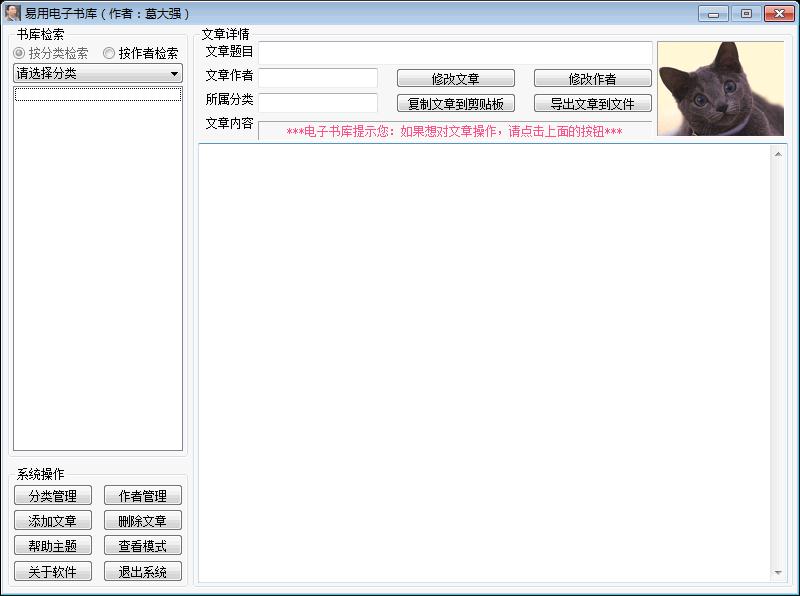Select the 按分类检索 radio button
This screenshot has width=800, height=596.
point(51,53)
